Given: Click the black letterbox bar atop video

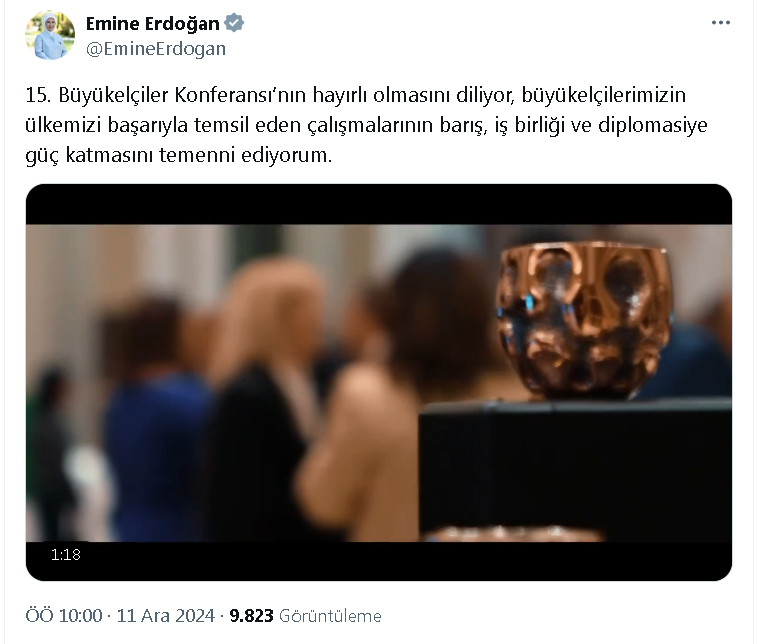Looking at the screenshot, I should pyautogui.click(x=379, y=204).
